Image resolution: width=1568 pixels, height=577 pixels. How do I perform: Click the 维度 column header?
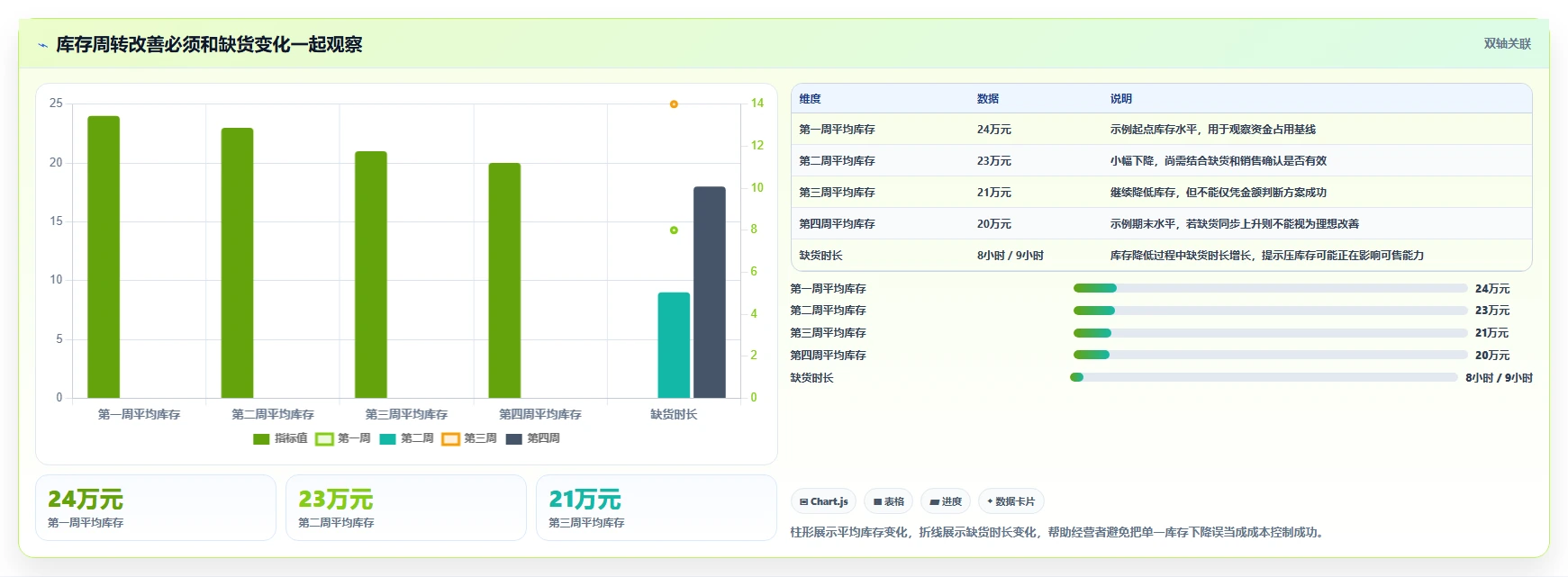pos(810,99)
